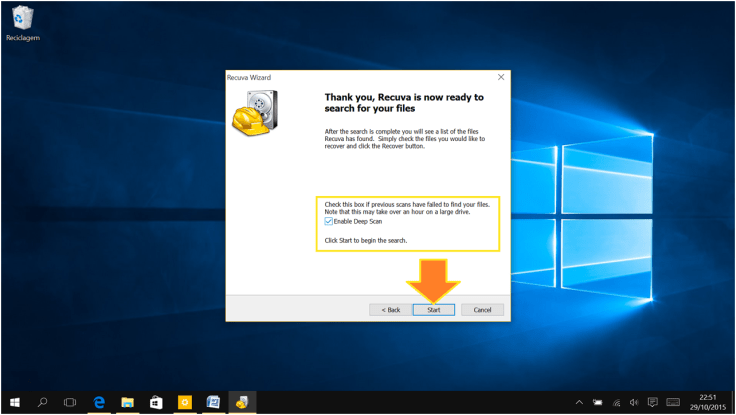Toggle the Enable Deep Scan checkbox

coord(329,221)
